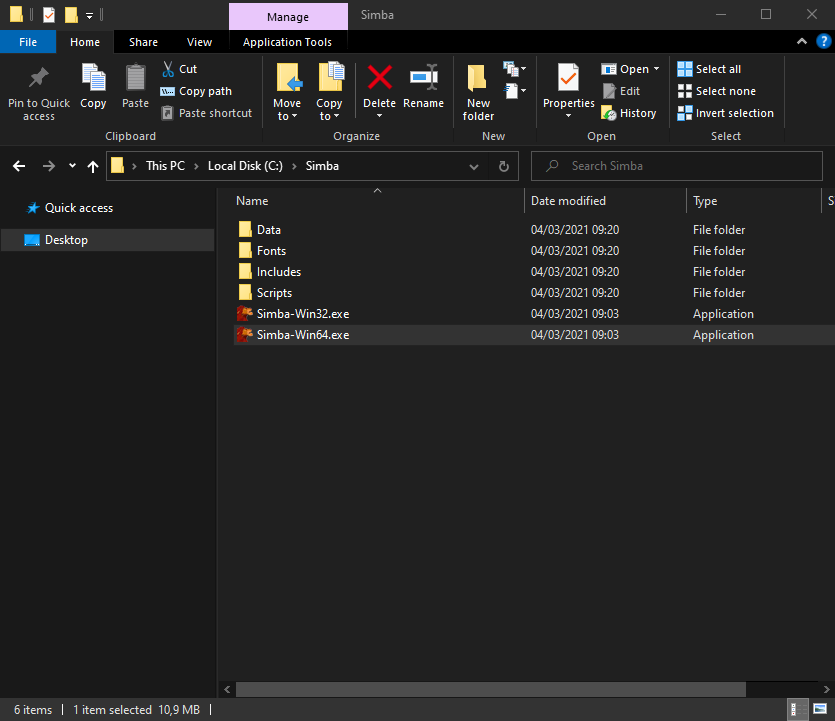Select the Data folder icon
The width and height of the screenshot is (835, 721).
click(245, 230)
